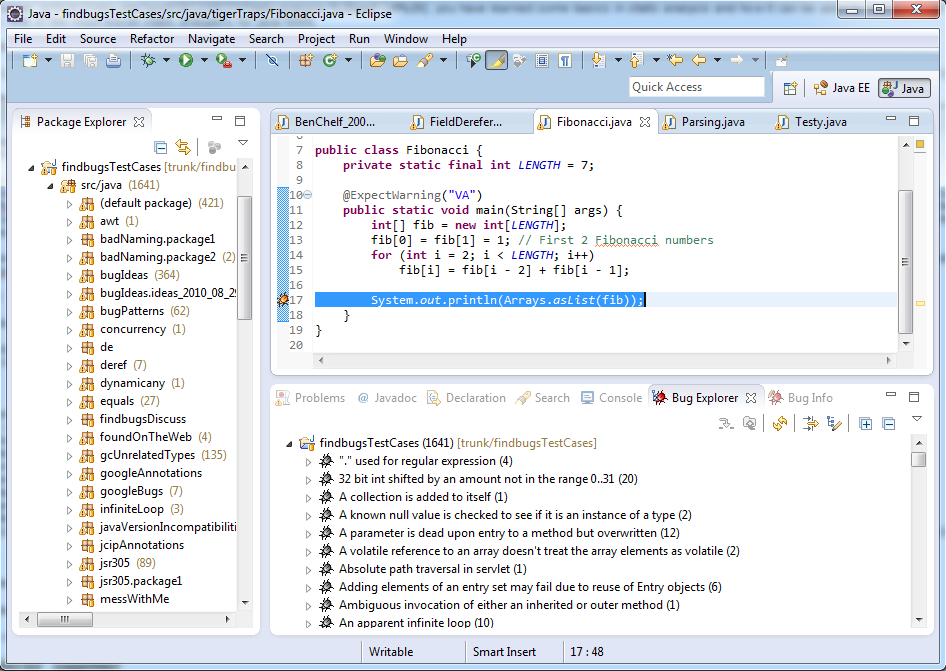The width and height of the screenshot is (946, 671).
Task: Click the Open Perspective icon
Action: 790,88
